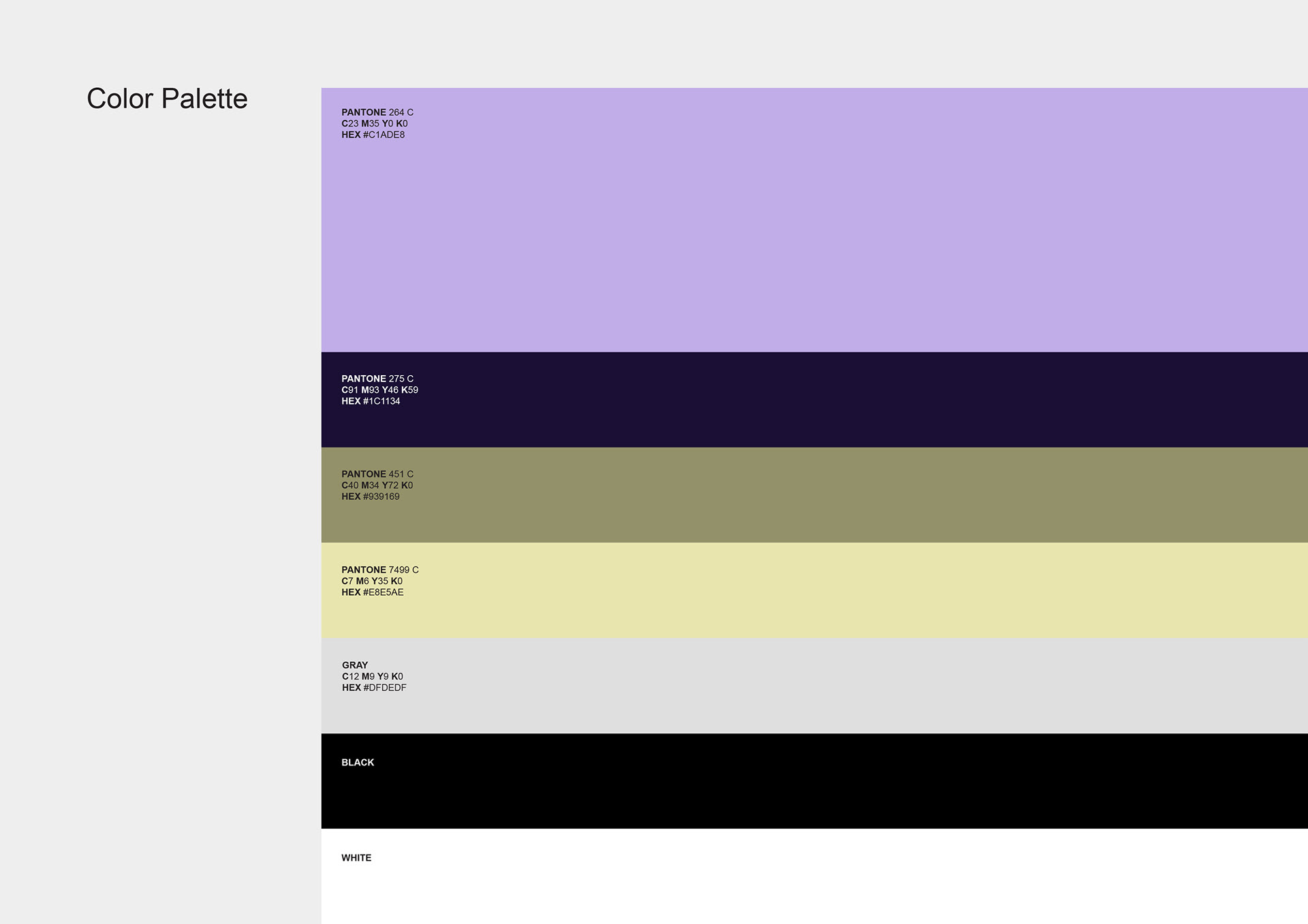Select the white swatch band
This screenshot has height=924, width=1308.
click(814, 876)
